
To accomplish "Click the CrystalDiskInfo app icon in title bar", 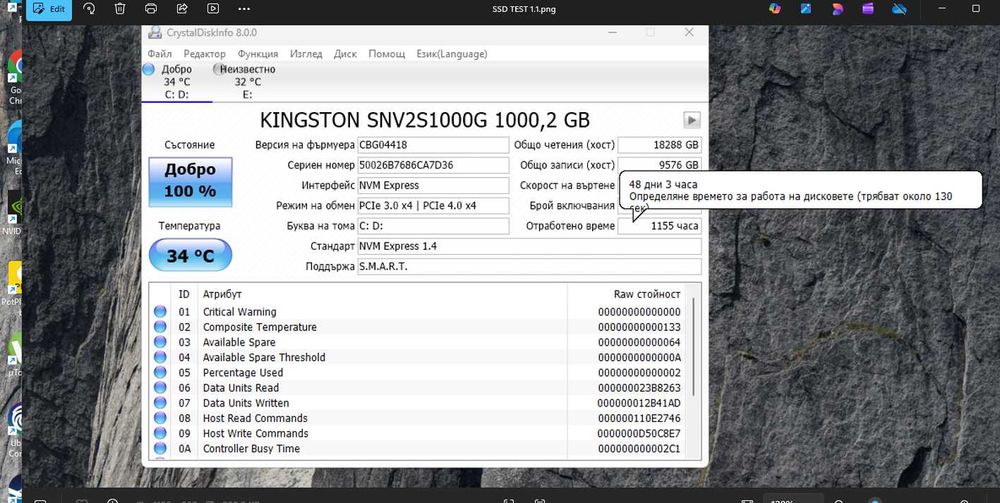I will tap(154, 33).
